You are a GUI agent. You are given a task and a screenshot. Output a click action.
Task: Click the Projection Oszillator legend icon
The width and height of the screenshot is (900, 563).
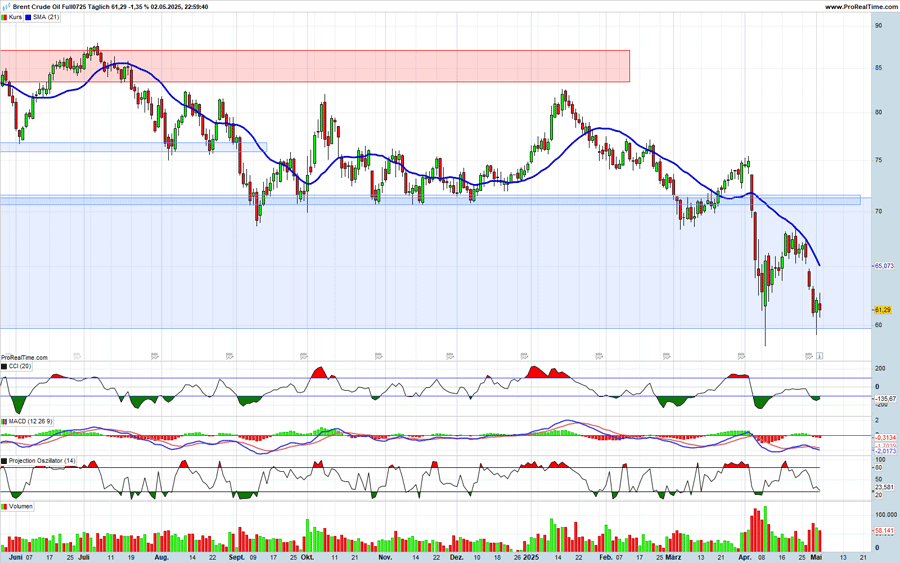(4, 461)
